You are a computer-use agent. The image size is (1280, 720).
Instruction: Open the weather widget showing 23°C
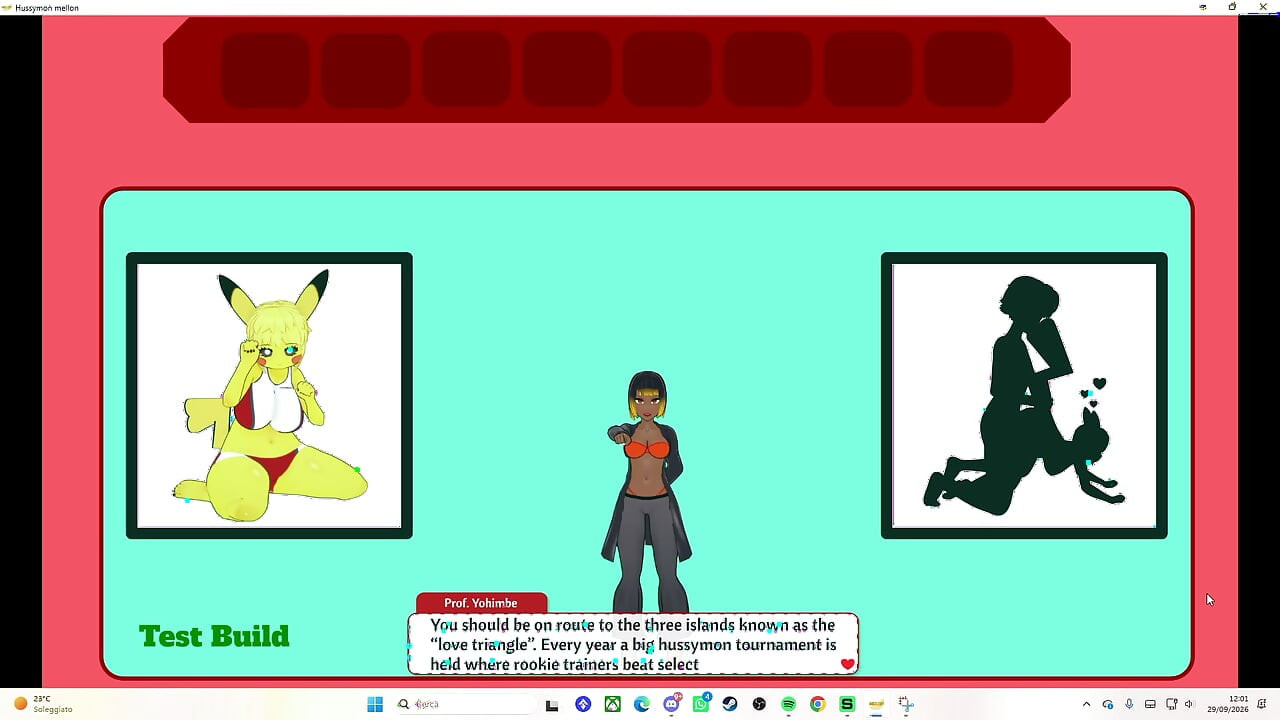pyautogui.click(x=43, y=704)
